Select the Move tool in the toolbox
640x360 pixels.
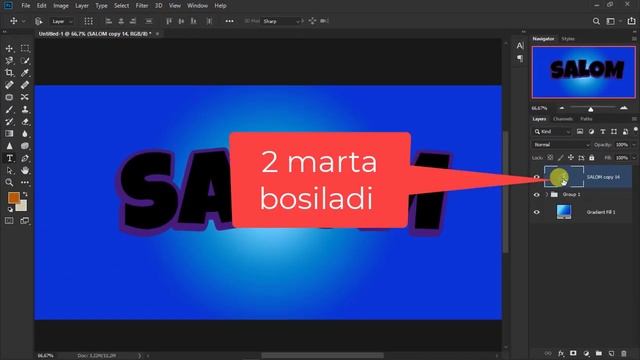pos(9,49)
